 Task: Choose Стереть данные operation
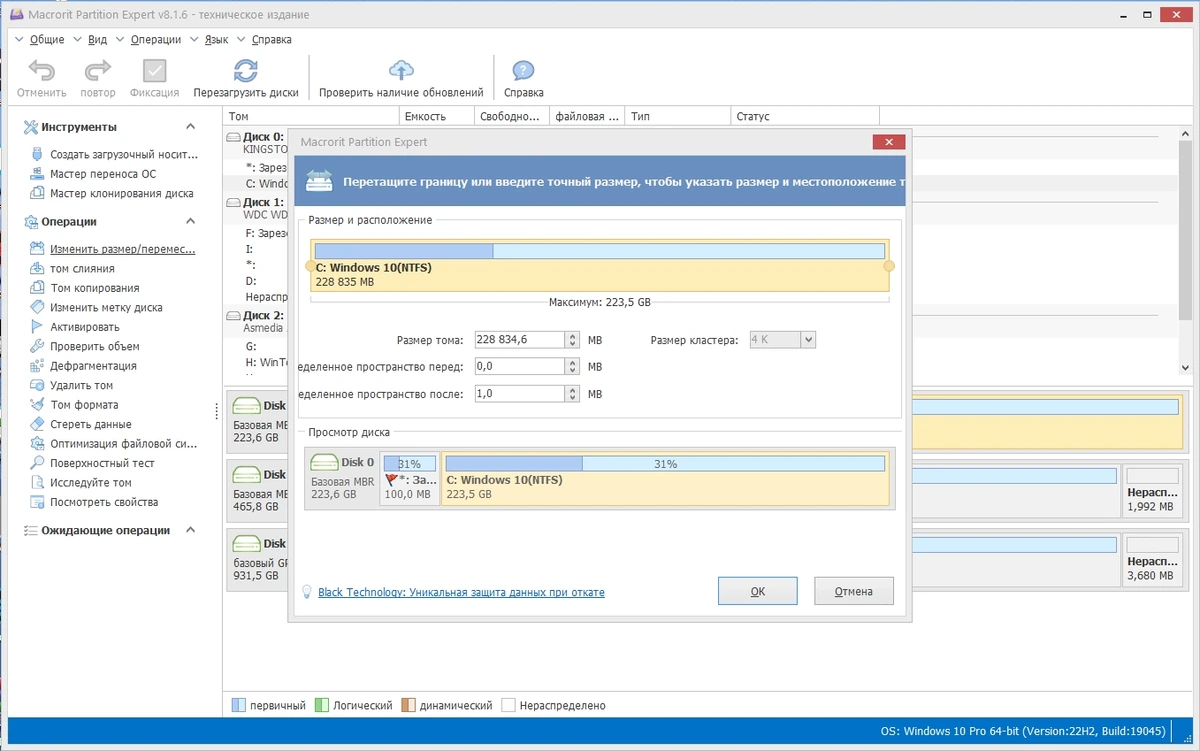91,424
